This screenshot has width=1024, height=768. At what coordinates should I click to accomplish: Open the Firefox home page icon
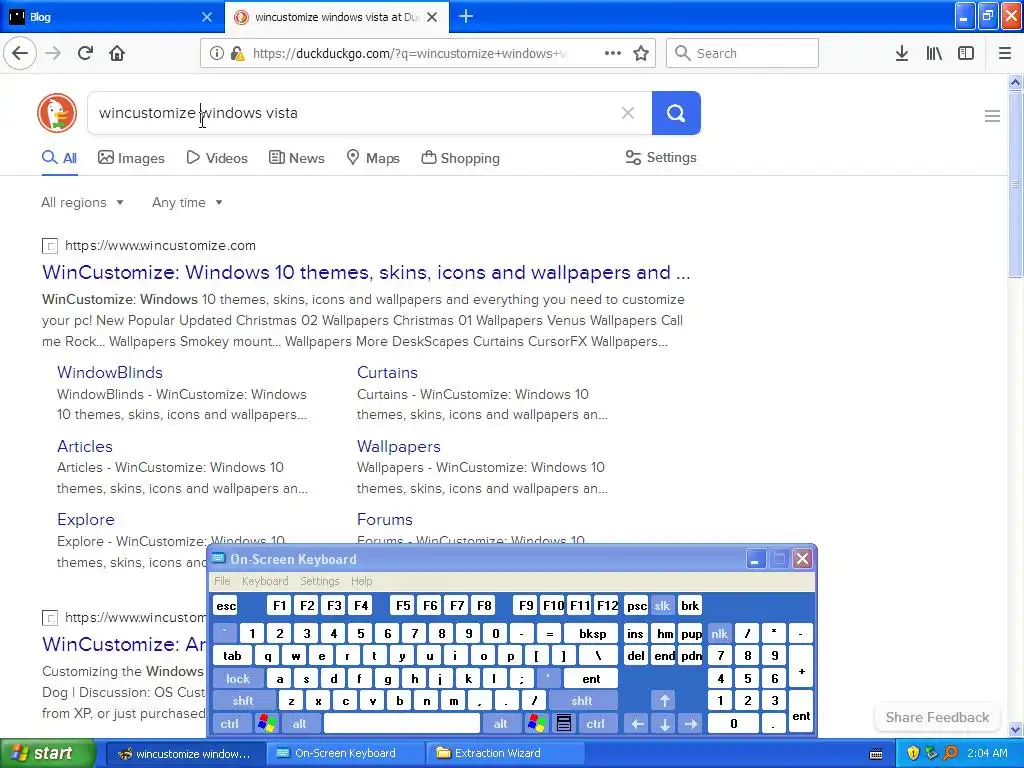(117, 53)
